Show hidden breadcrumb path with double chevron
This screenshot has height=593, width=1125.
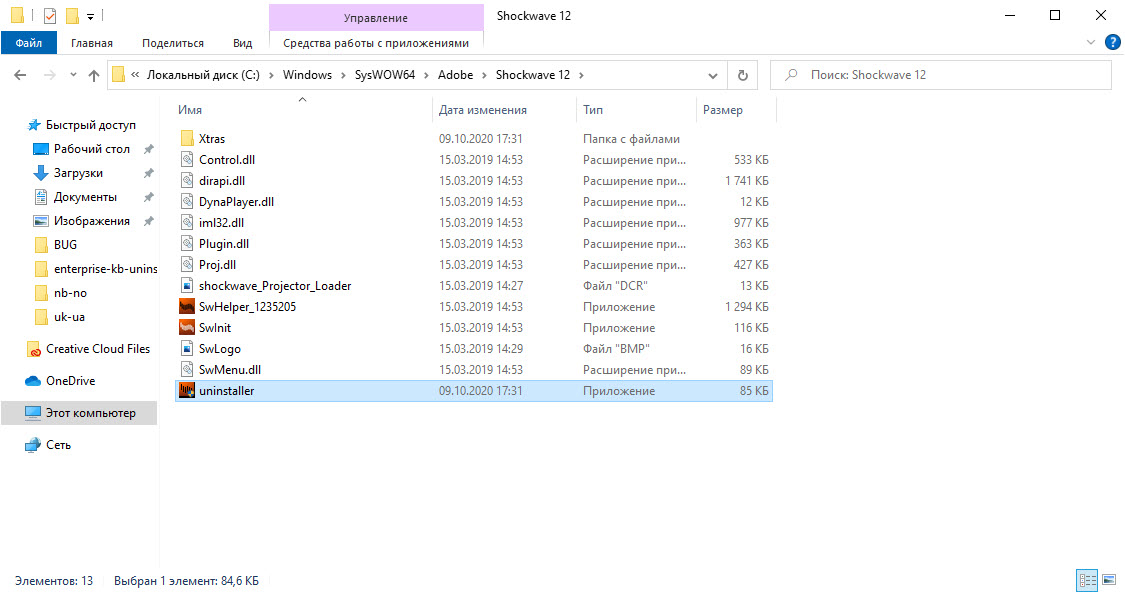coord(135,75)
